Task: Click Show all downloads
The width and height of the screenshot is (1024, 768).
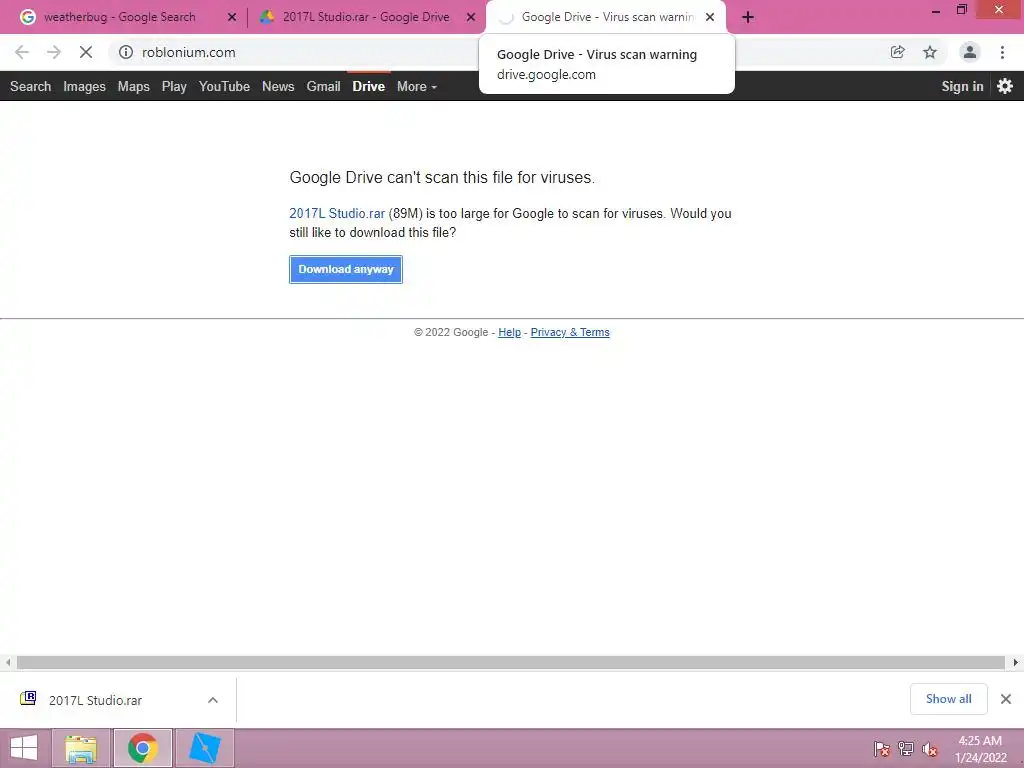Action: pos(948,699)
